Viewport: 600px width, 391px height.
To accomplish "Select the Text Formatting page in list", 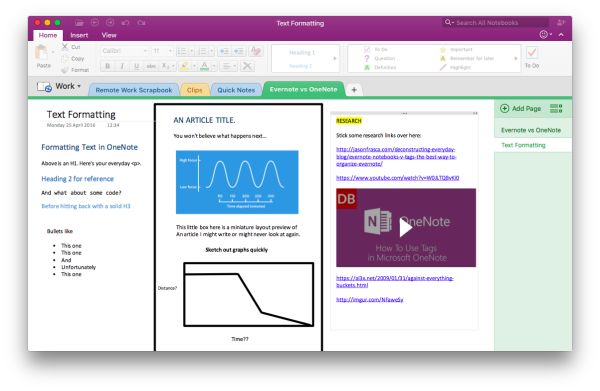I will 533,145.
